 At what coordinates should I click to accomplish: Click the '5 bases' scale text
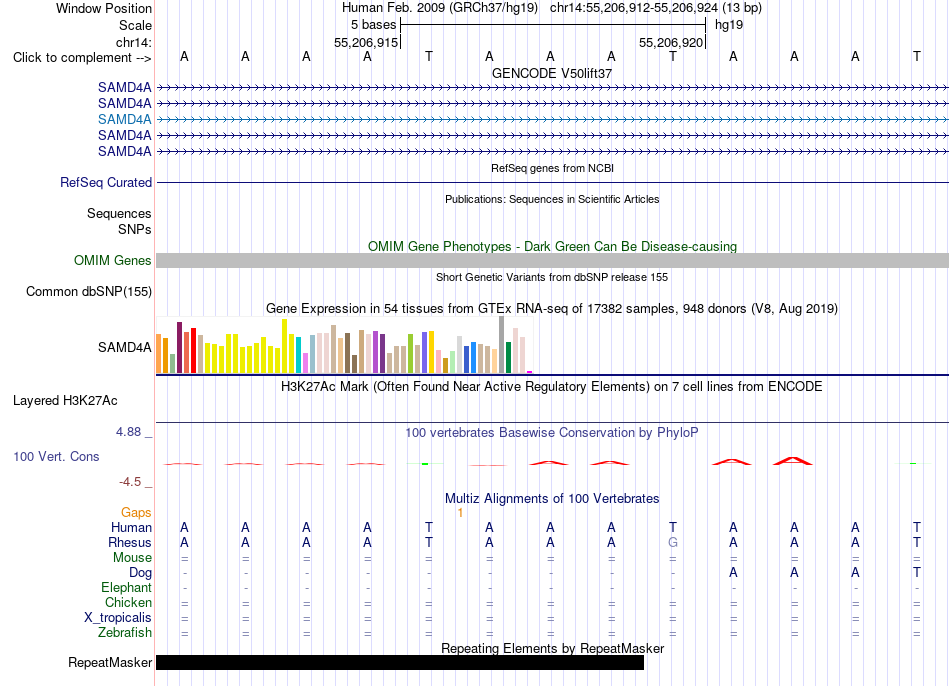pos(373,25)
